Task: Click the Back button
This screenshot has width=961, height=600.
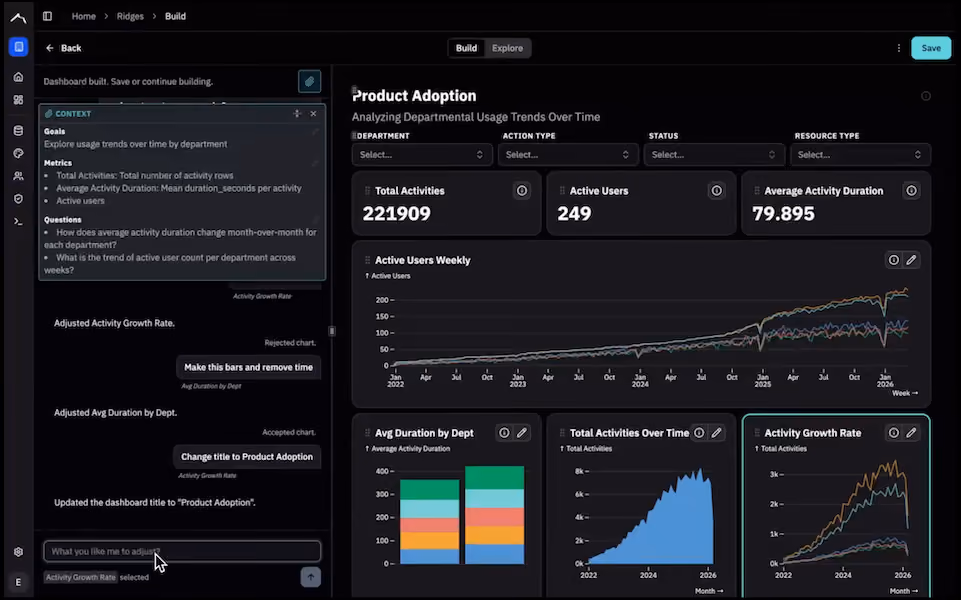Action: click(64, 48)
